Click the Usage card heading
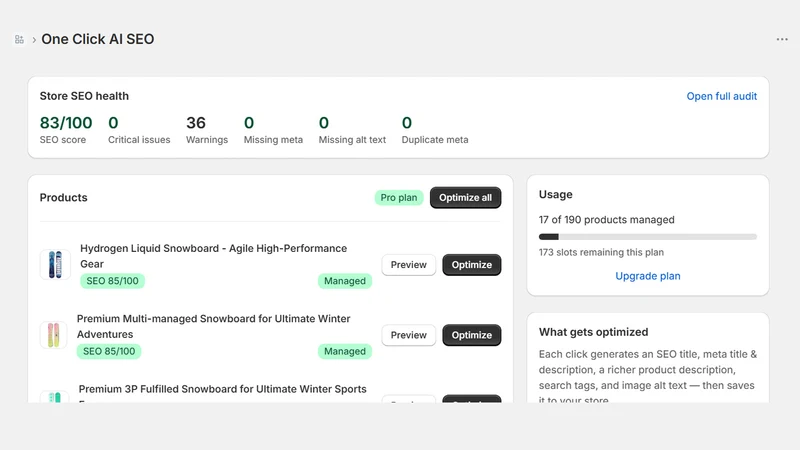Viewport: 800px width, 450px height. click(556, 194)
